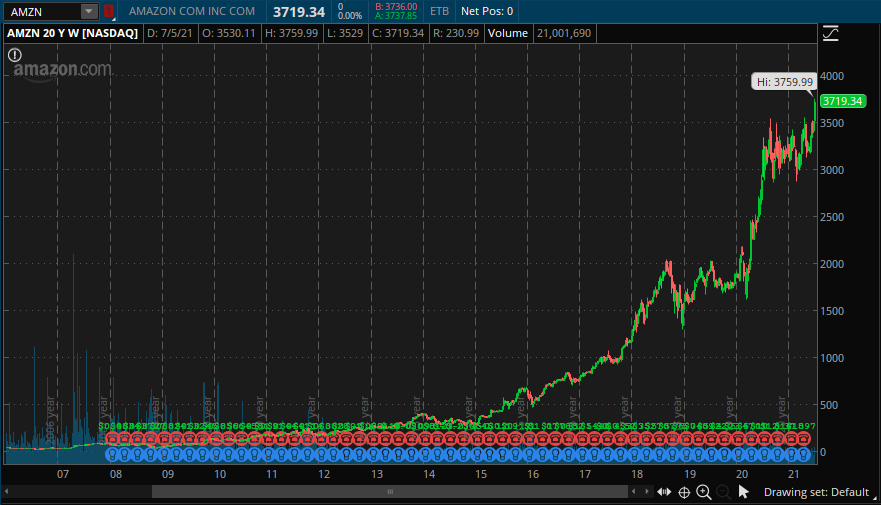Image resolution: width=881 pixels, height=505 pixels.
Task: Click the Net Pos: 0 label
Action: 487,11
